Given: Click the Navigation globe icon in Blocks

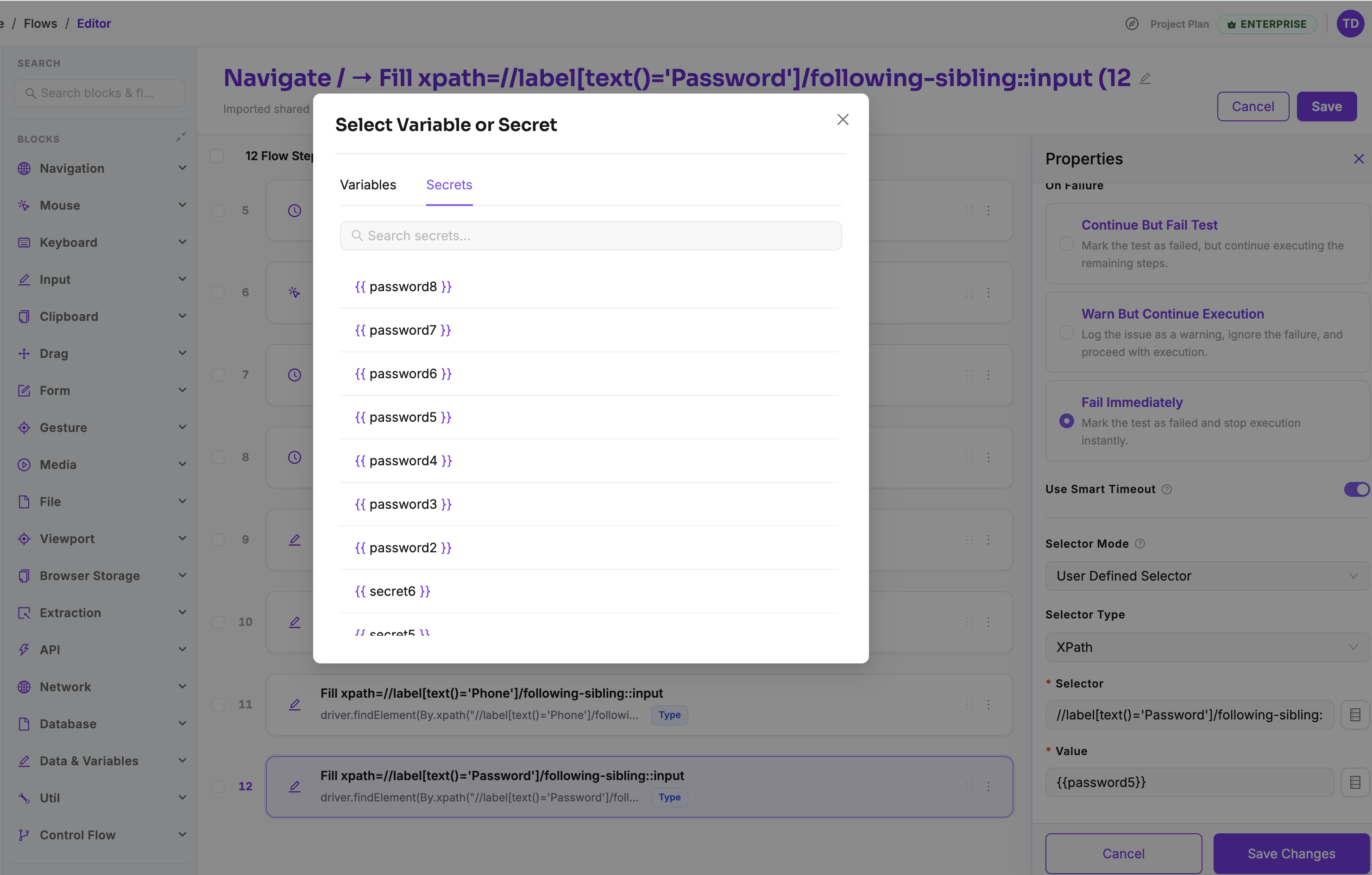Looking at the screenshot, I should [x=24, y=169].
